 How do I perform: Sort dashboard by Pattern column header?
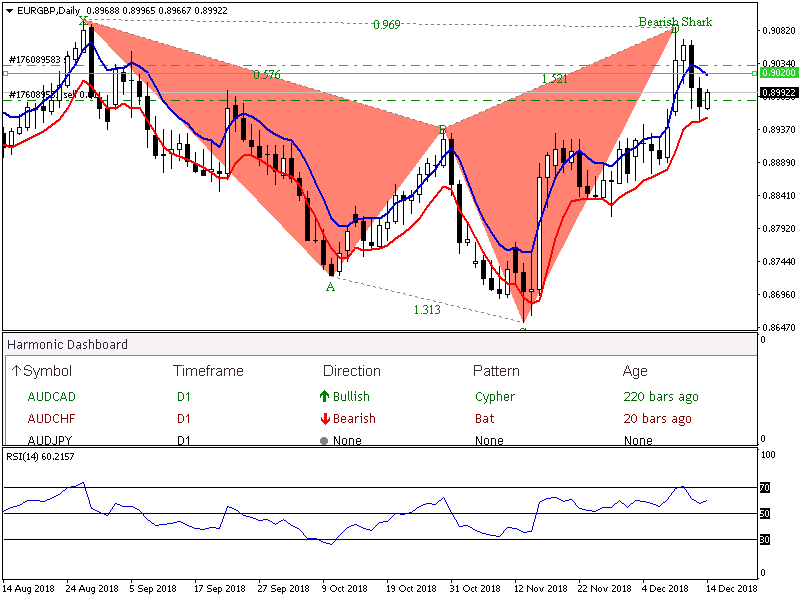pos(496,371)
